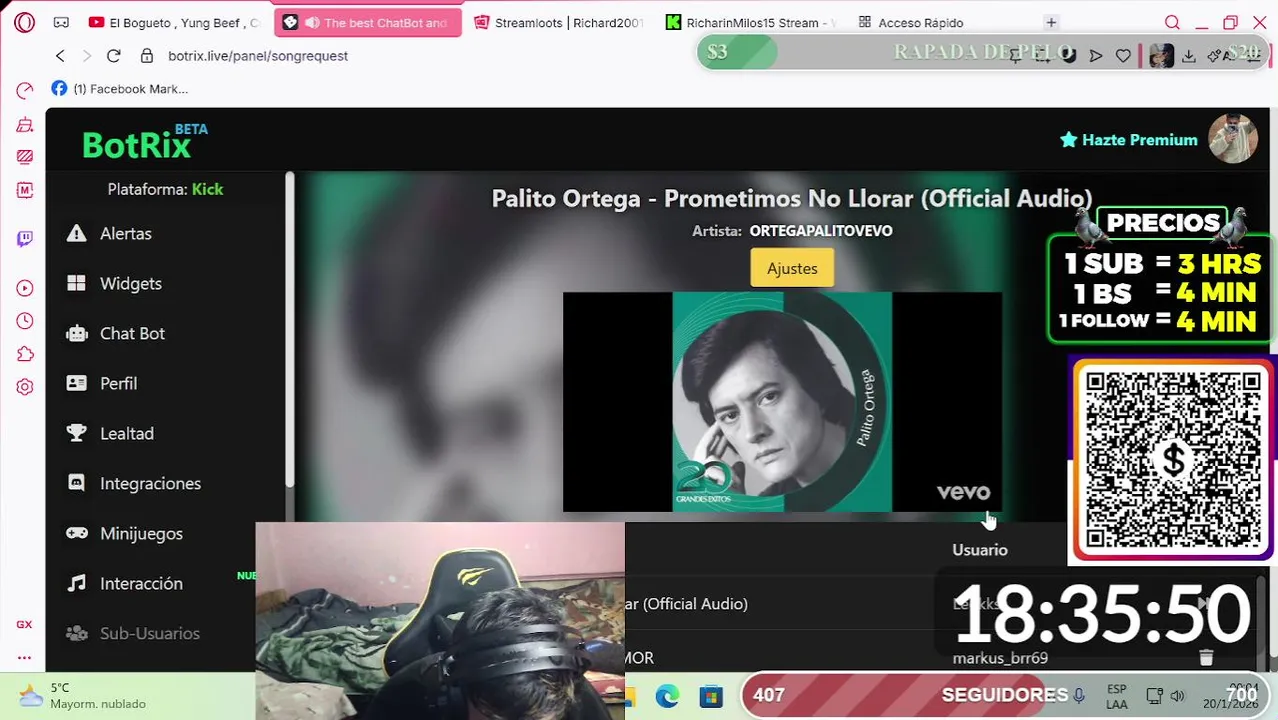Open Interacción section

coord(141,583)
